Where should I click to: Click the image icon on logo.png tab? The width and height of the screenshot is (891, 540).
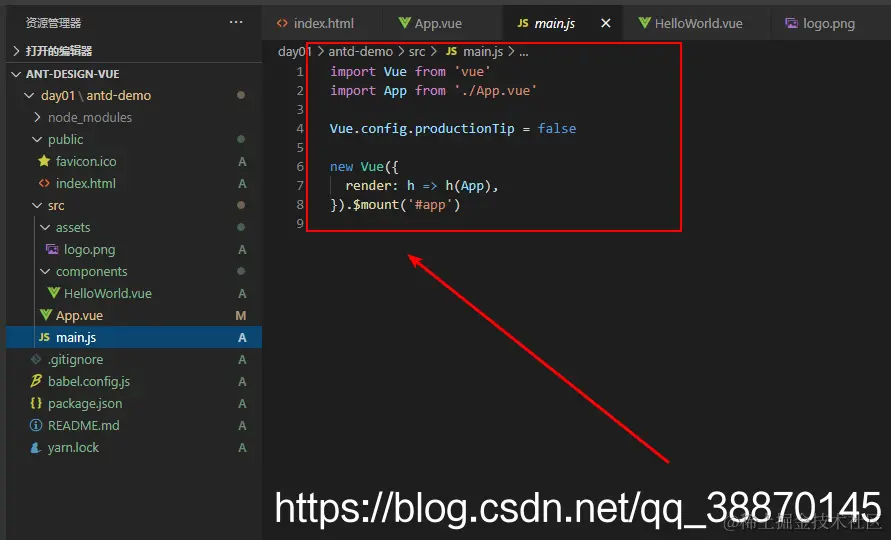(x=791, y=23)
